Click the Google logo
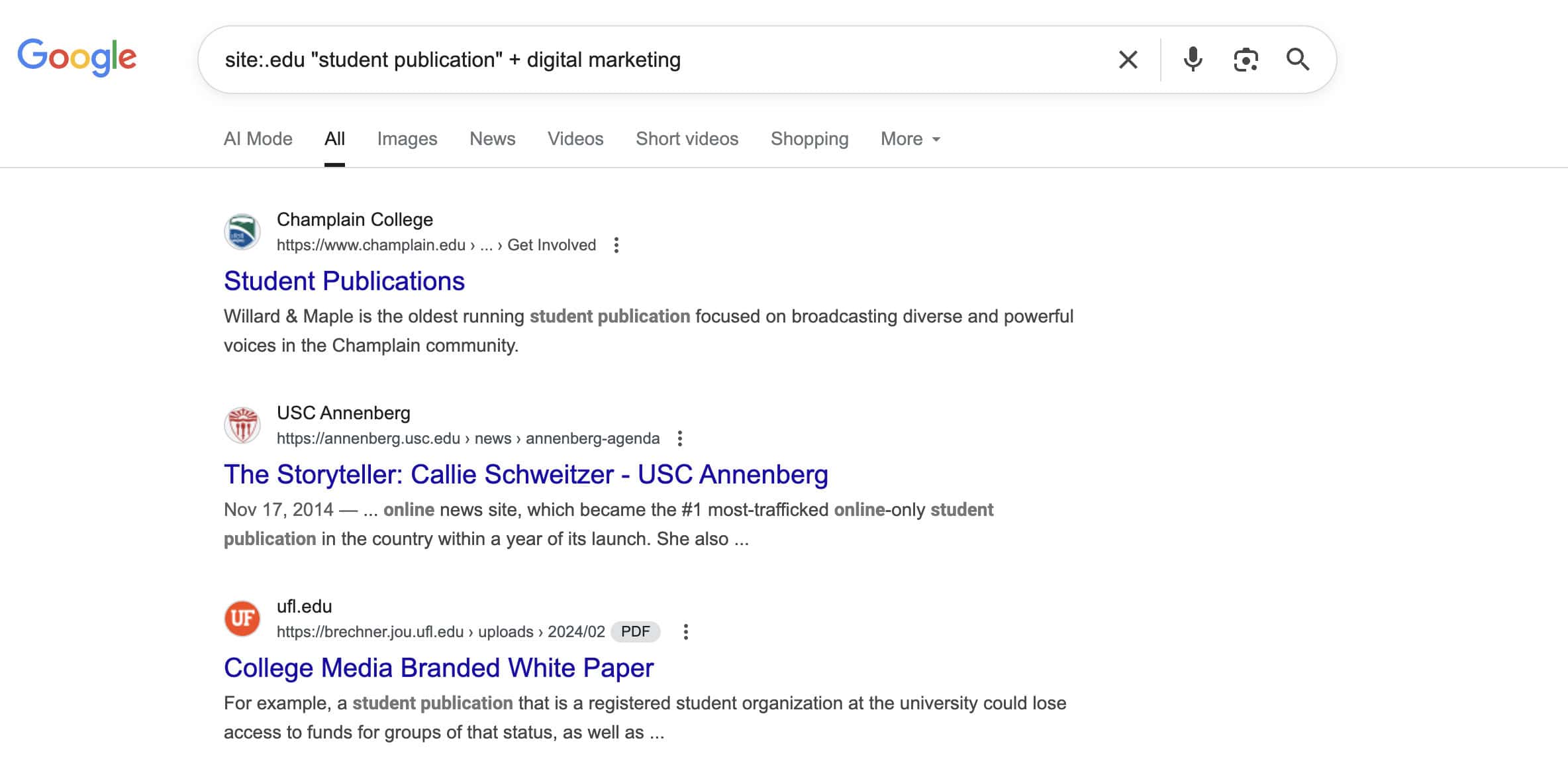1568x767 pixels. (x=77, y=57)
